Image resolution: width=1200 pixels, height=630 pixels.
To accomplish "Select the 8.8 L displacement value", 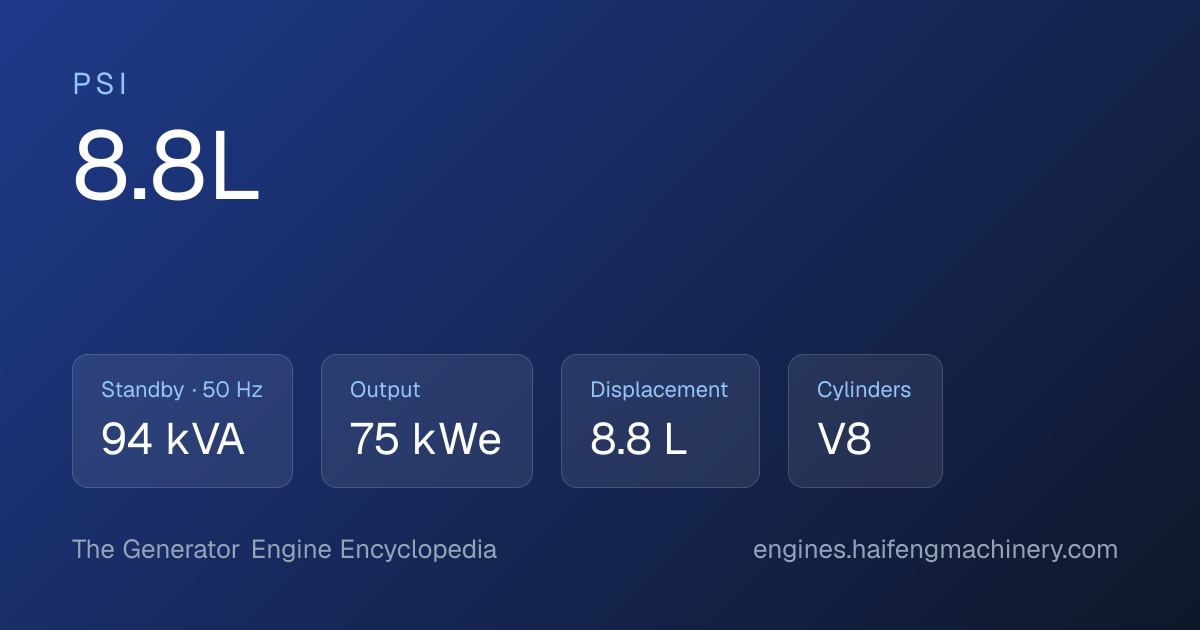I will pos(638,440).
